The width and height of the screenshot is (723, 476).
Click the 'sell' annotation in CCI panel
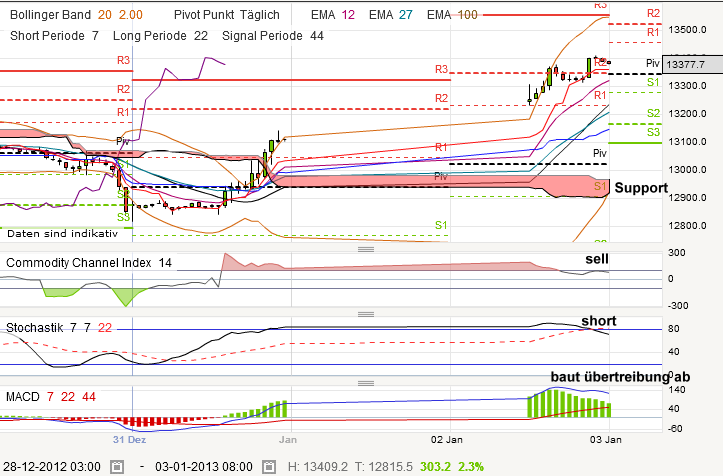pyautogui.click(x=598, y=259)
